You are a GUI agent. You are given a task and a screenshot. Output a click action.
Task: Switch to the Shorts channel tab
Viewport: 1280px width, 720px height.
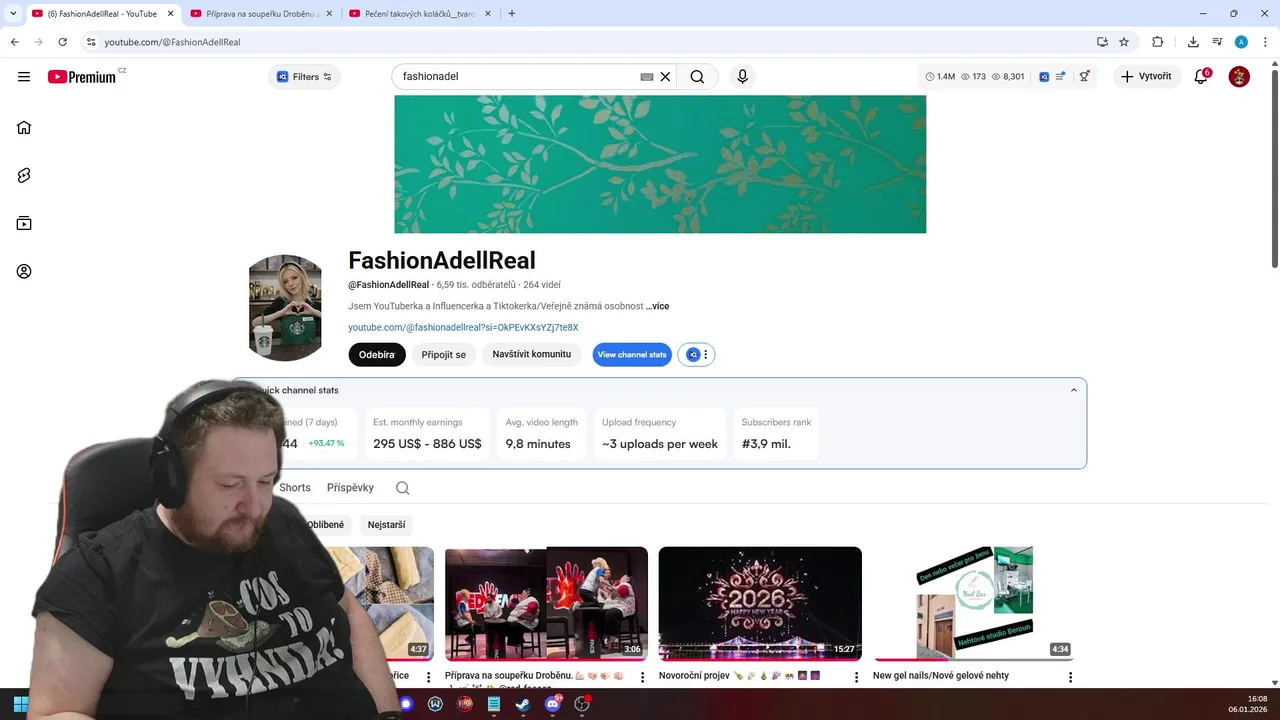coord(295,488)
